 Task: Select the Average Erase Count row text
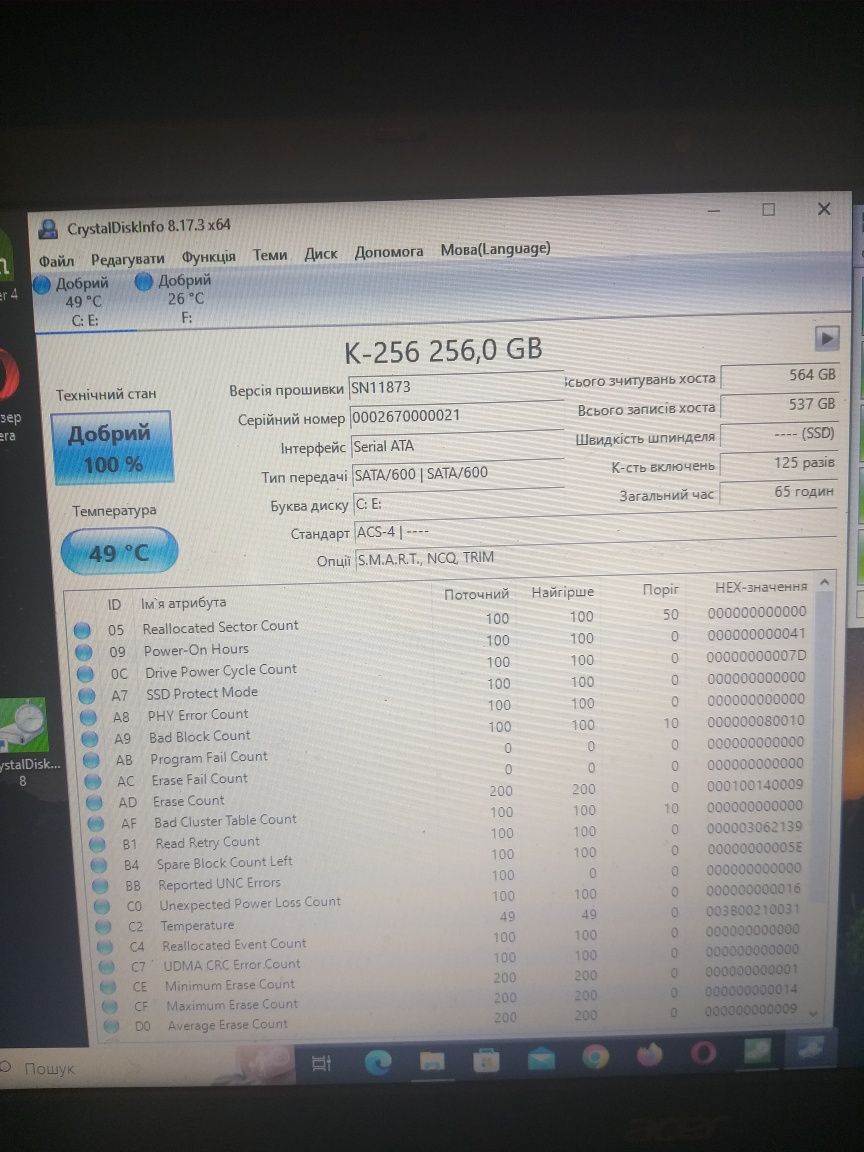tap(228, 1024)
